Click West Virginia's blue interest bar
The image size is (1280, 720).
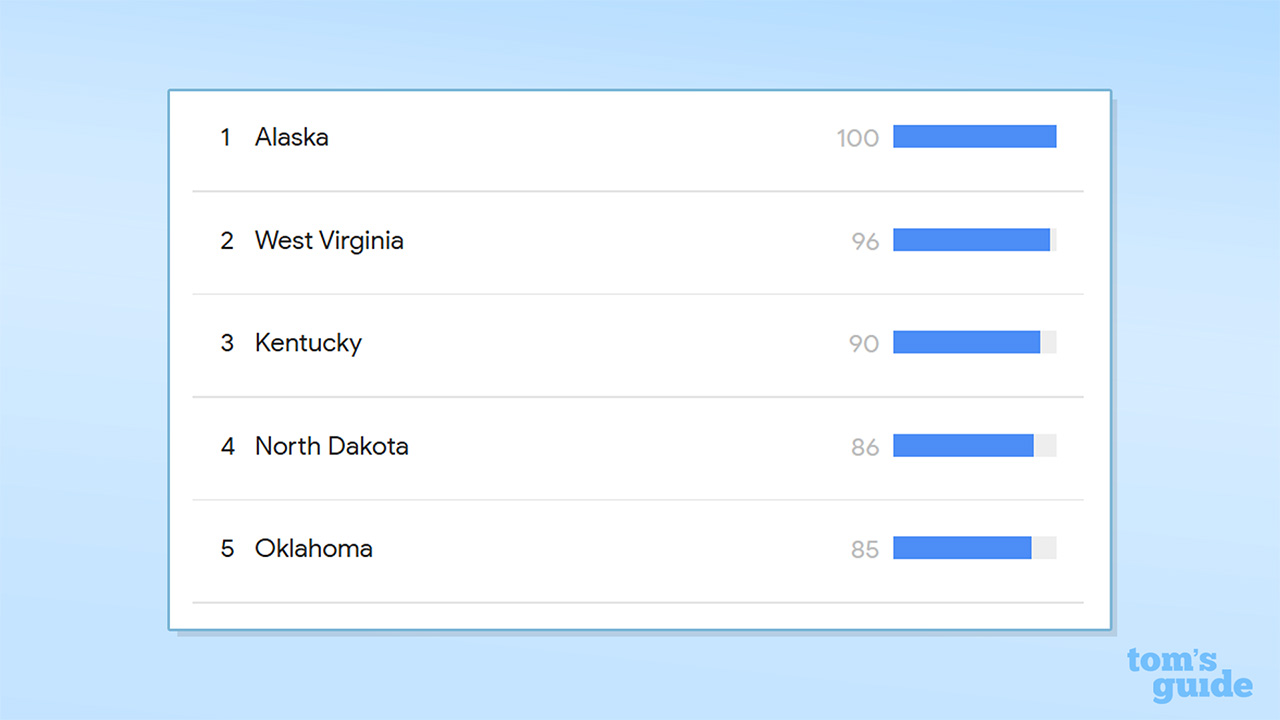coord(971,239)
